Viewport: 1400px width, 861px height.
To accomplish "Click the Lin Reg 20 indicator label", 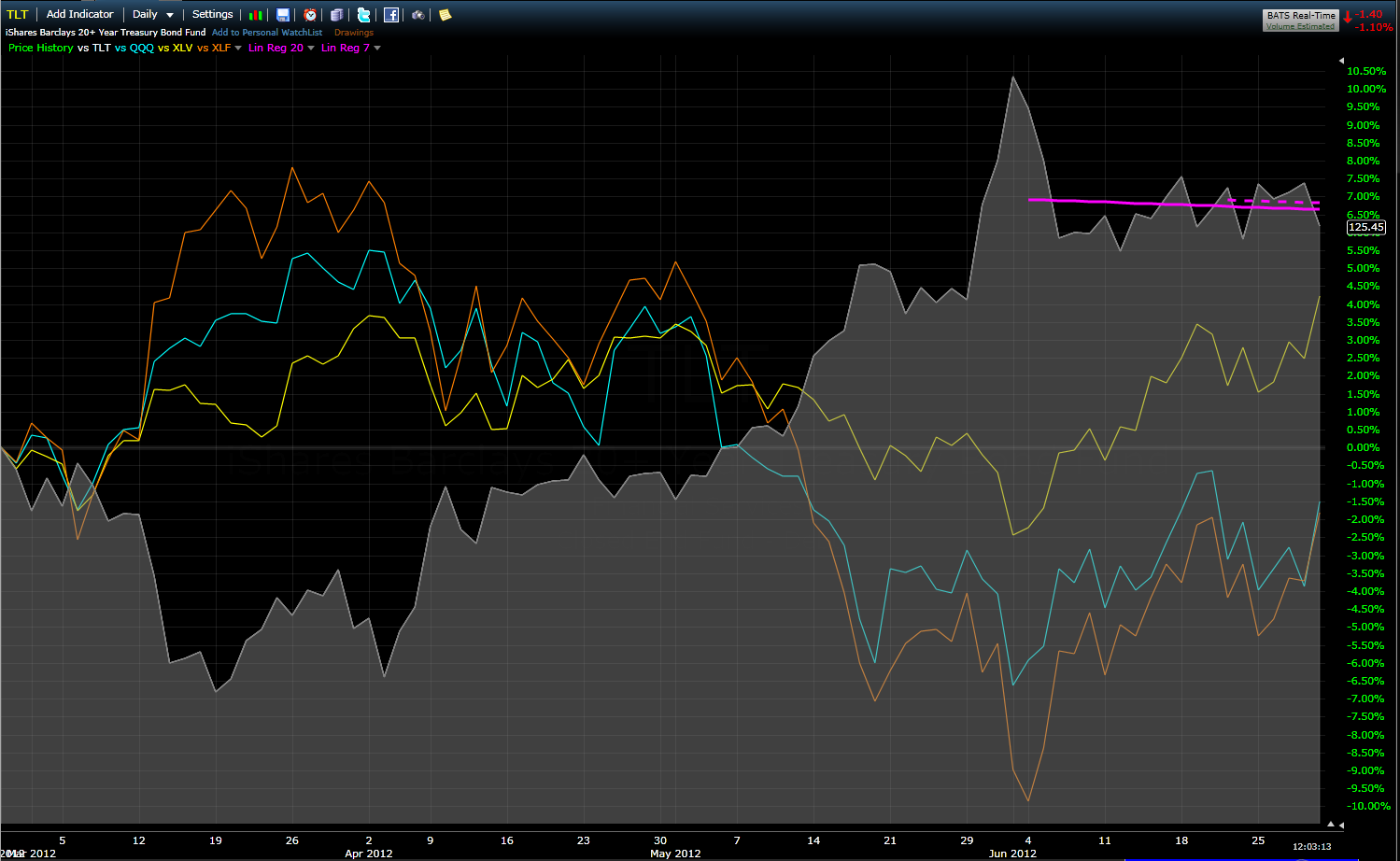I will (276, 48).
